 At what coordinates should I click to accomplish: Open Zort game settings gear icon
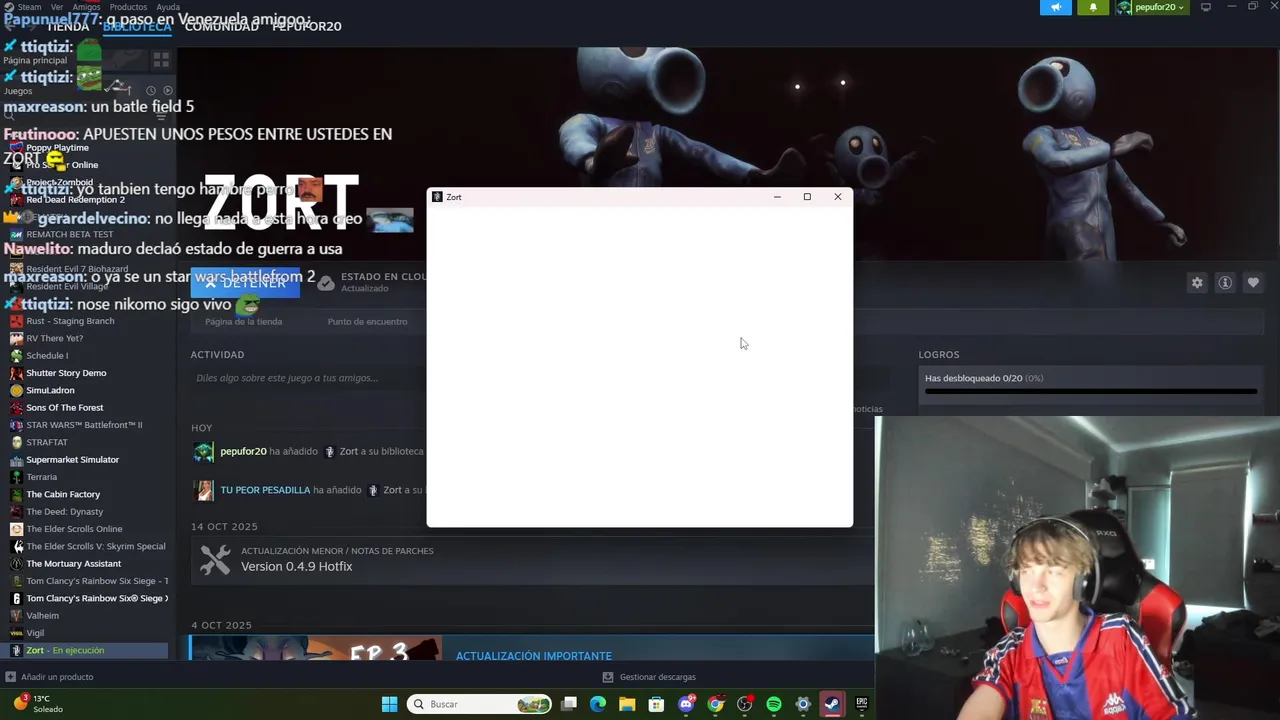[1197, 283]
